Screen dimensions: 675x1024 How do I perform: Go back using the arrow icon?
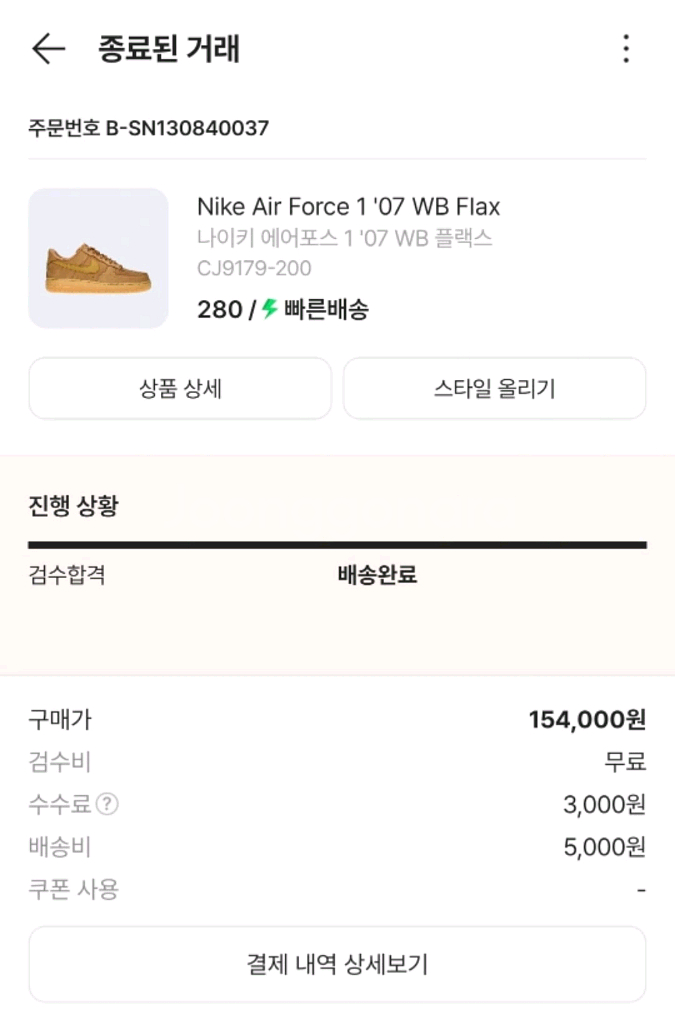48,49
